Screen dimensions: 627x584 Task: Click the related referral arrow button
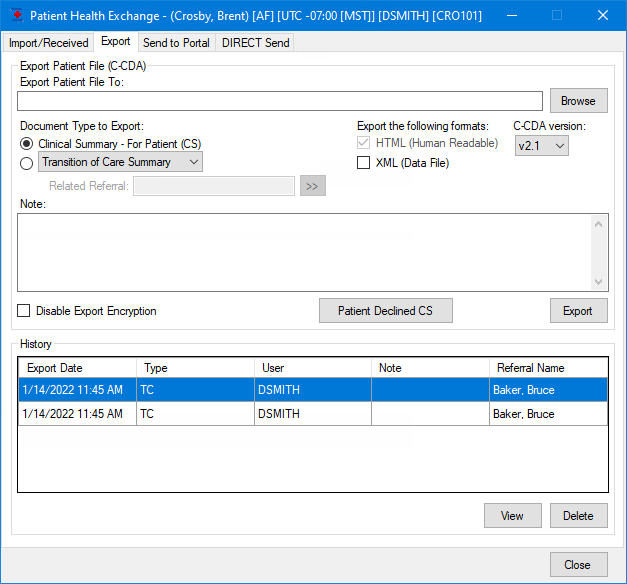312,186
